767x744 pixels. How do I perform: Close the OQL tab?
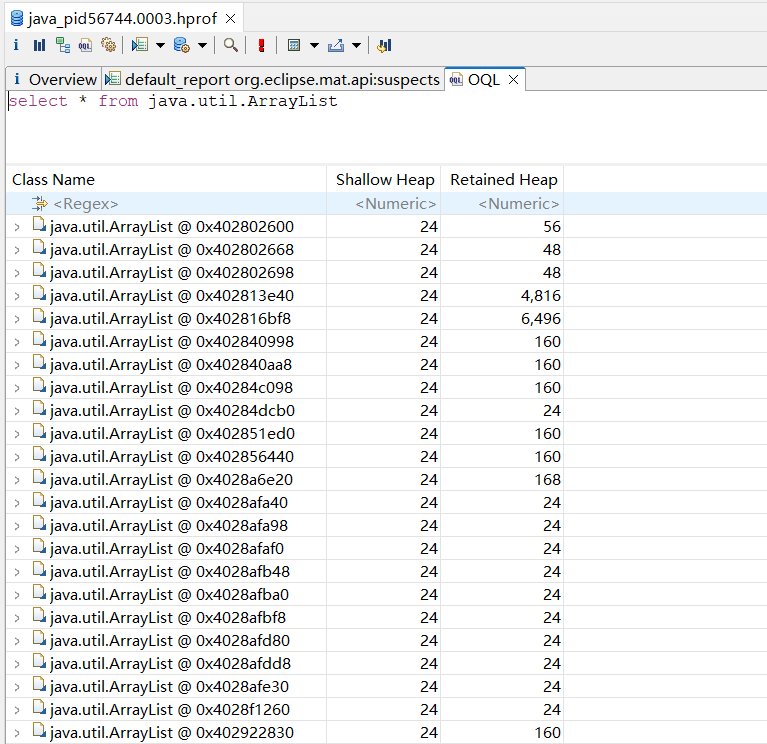coord(514,79)
